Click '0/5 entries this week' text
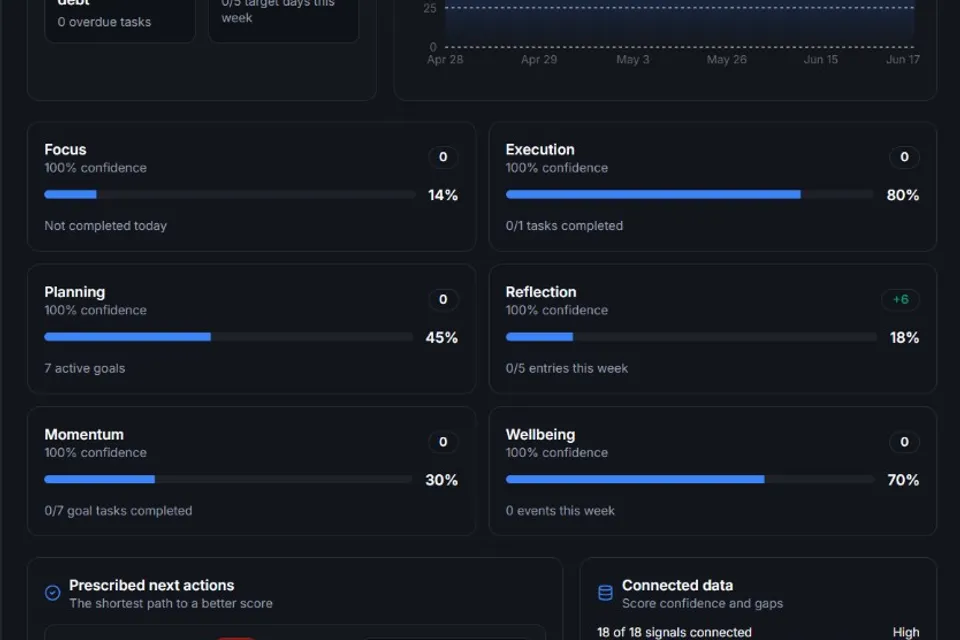The image size is (960, 640). (x=566, y=369)
